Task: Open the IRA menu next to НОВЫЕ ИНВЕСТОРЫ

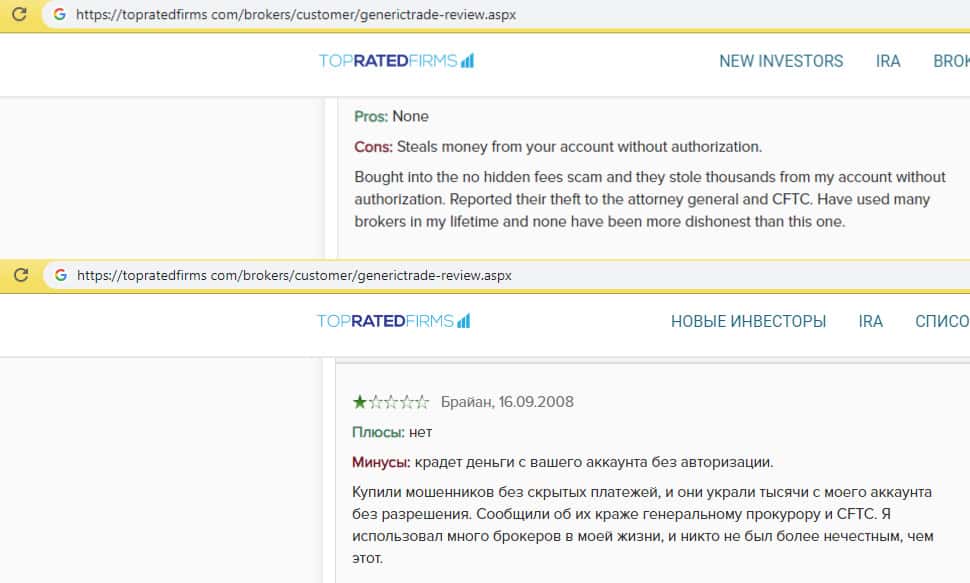Action: coord(870,321)
